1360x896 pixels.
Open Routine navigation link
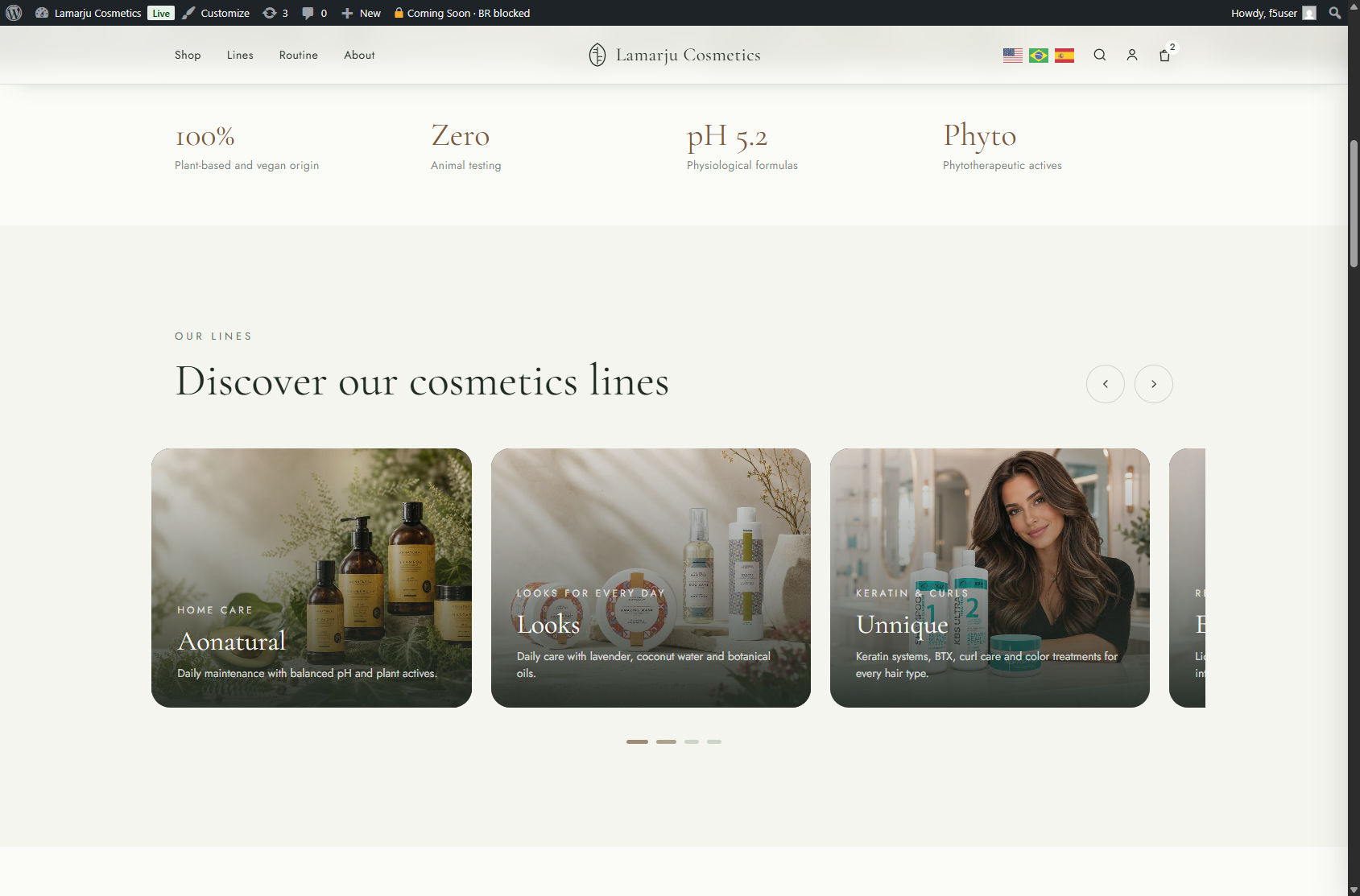pos(299,55)
